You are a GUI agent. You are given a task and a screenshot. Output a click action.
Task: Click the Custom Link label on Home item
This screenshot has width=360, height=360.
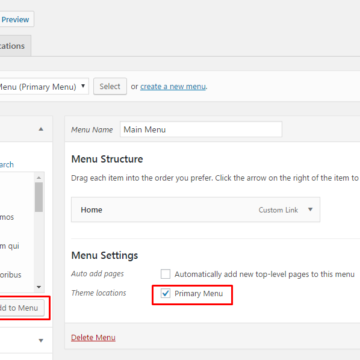point(278,210)
